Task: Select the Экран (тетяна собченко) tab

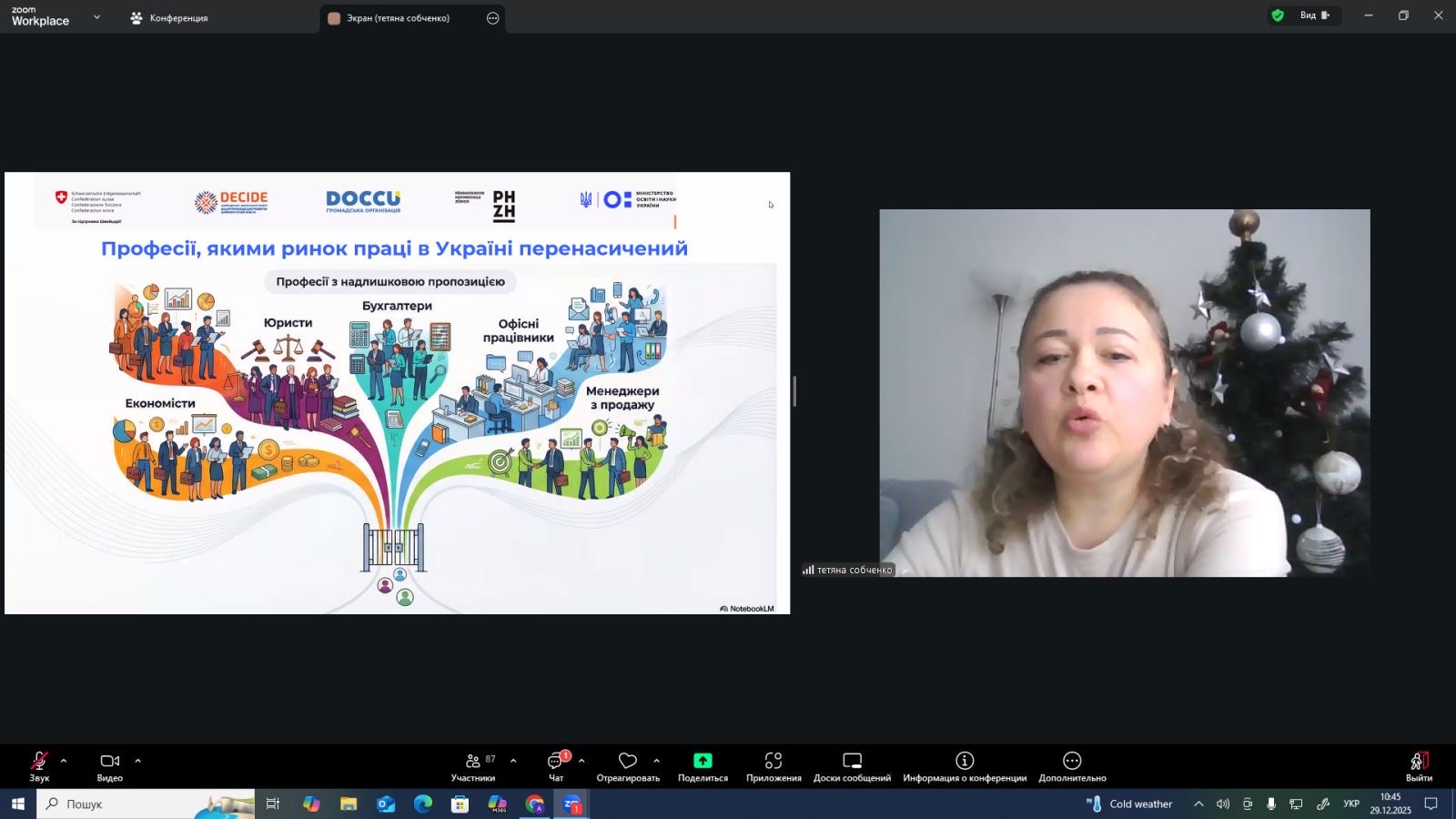Action: point(398,18)
